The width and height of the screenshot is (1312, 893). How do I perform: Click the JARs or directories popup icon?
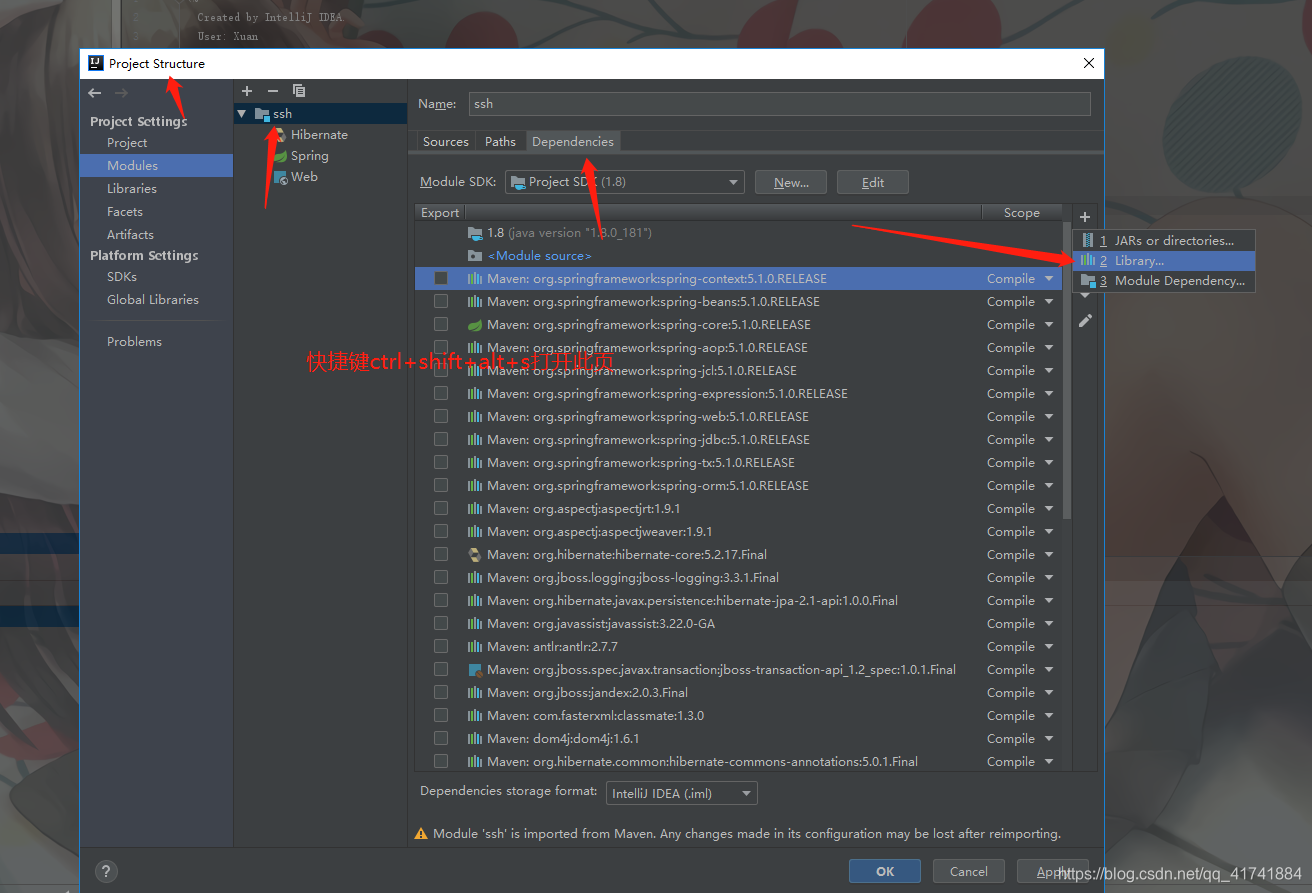[x=1088, y=240]
